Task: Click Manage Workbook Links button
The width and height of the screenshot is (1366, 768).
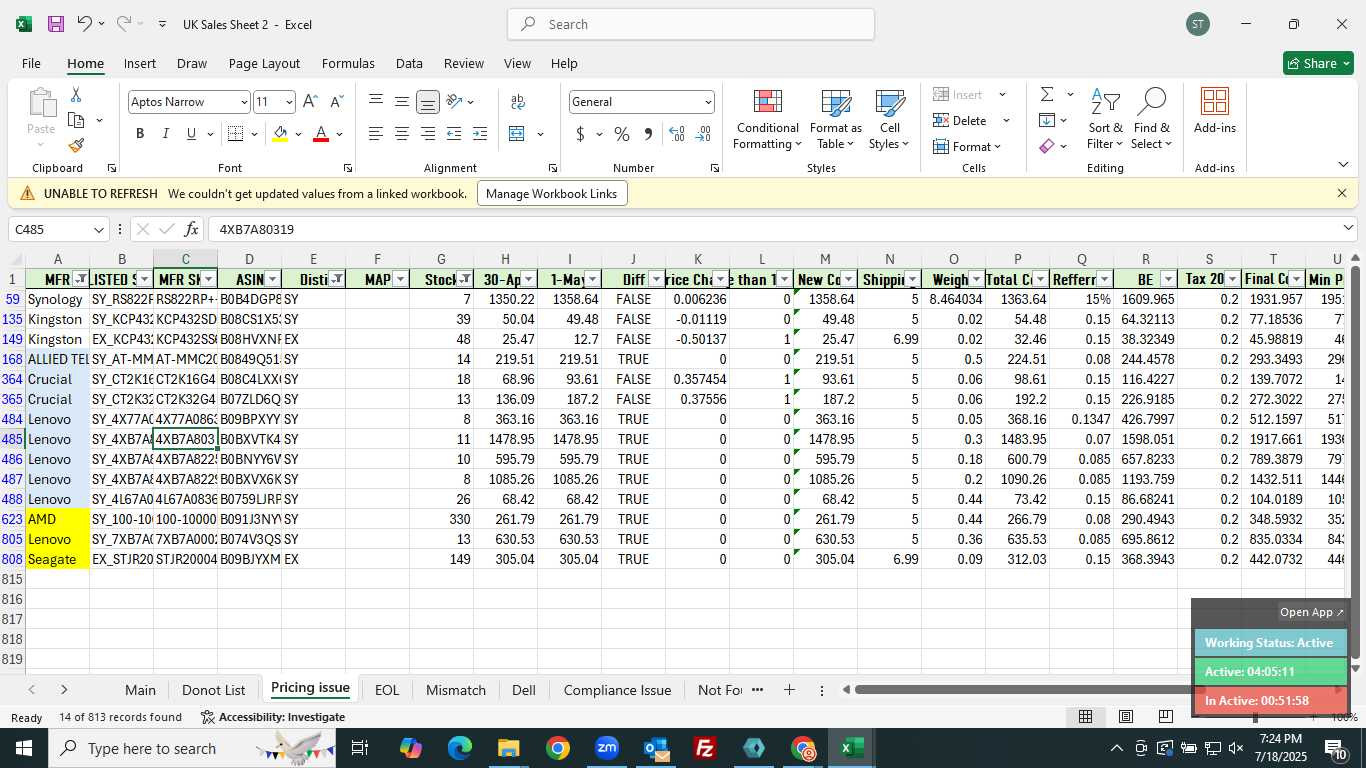Action: (x=552, y=193)
